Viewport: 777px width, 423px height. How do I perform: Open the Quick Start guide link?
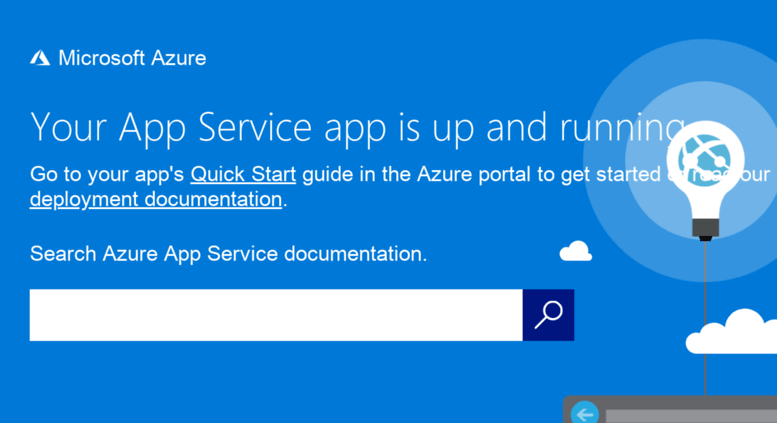tap(243, 174)
